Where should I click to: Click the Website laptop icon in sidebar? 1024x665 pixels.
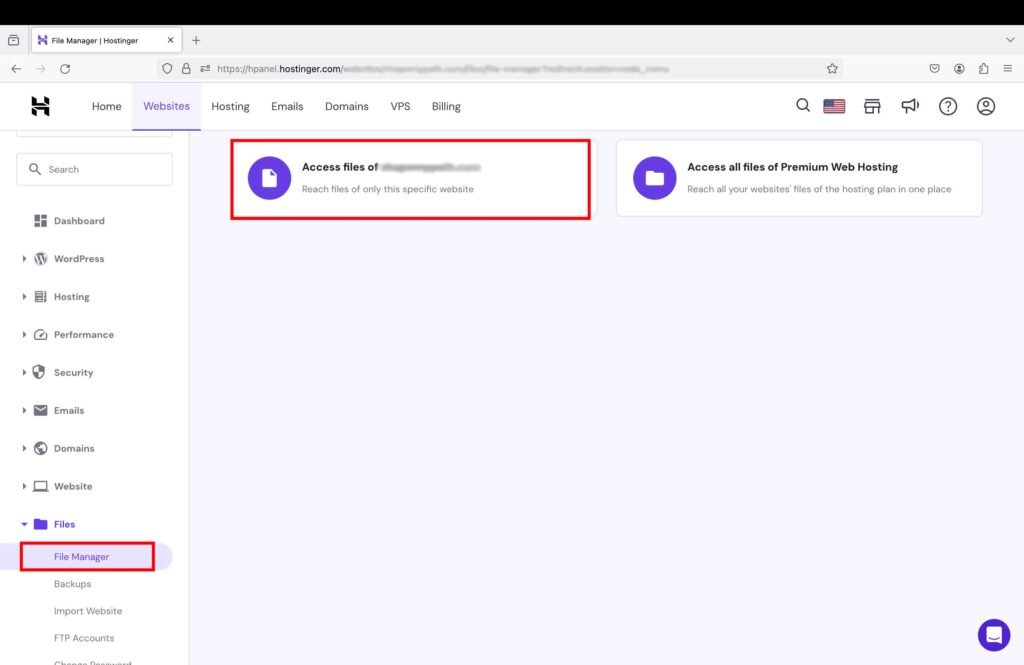pyautogui.click(x=40, y=486)
